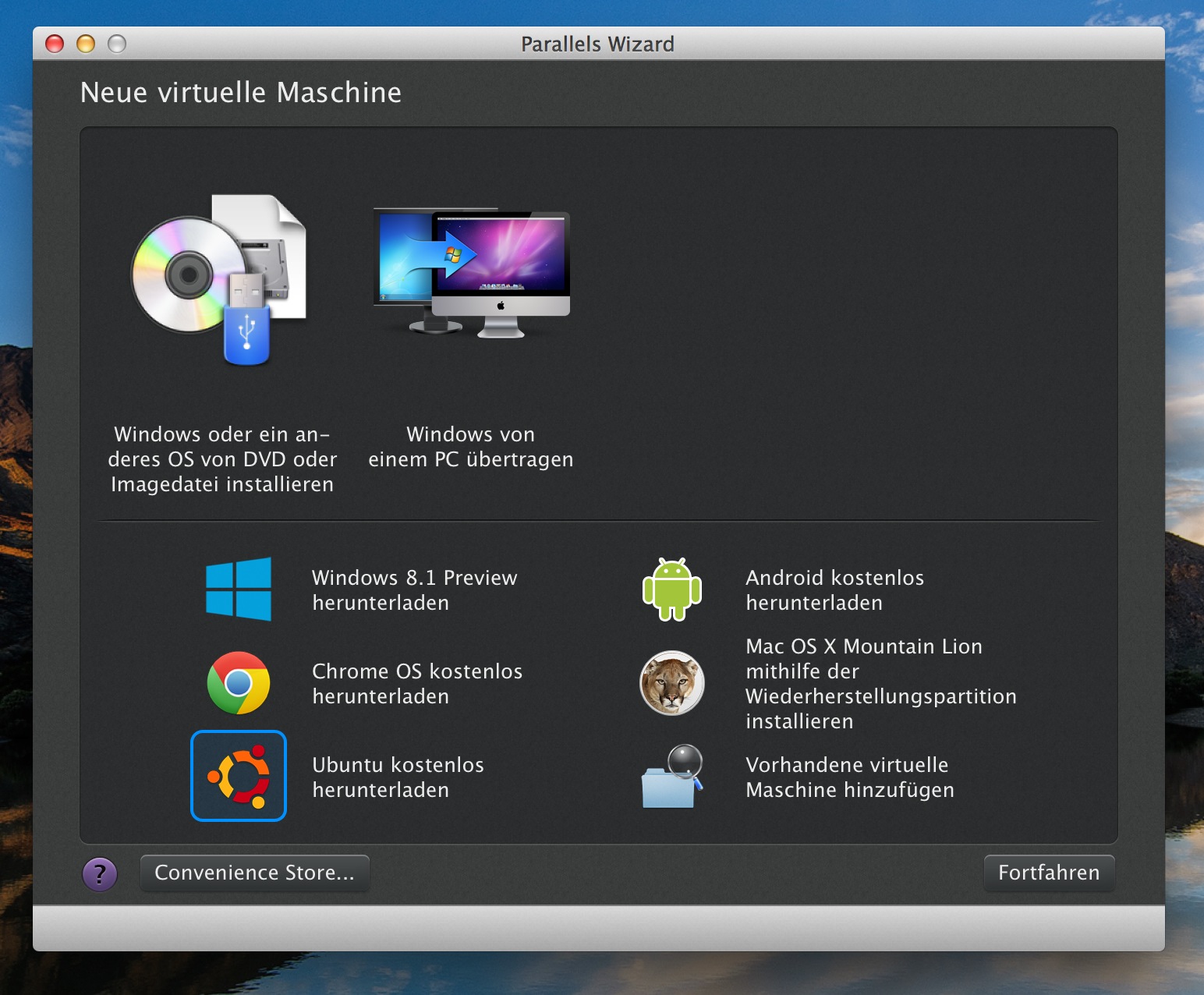The image size is (1204, 995).
Task: Click the folder with magnifier icon
Action: pos(671,777)
